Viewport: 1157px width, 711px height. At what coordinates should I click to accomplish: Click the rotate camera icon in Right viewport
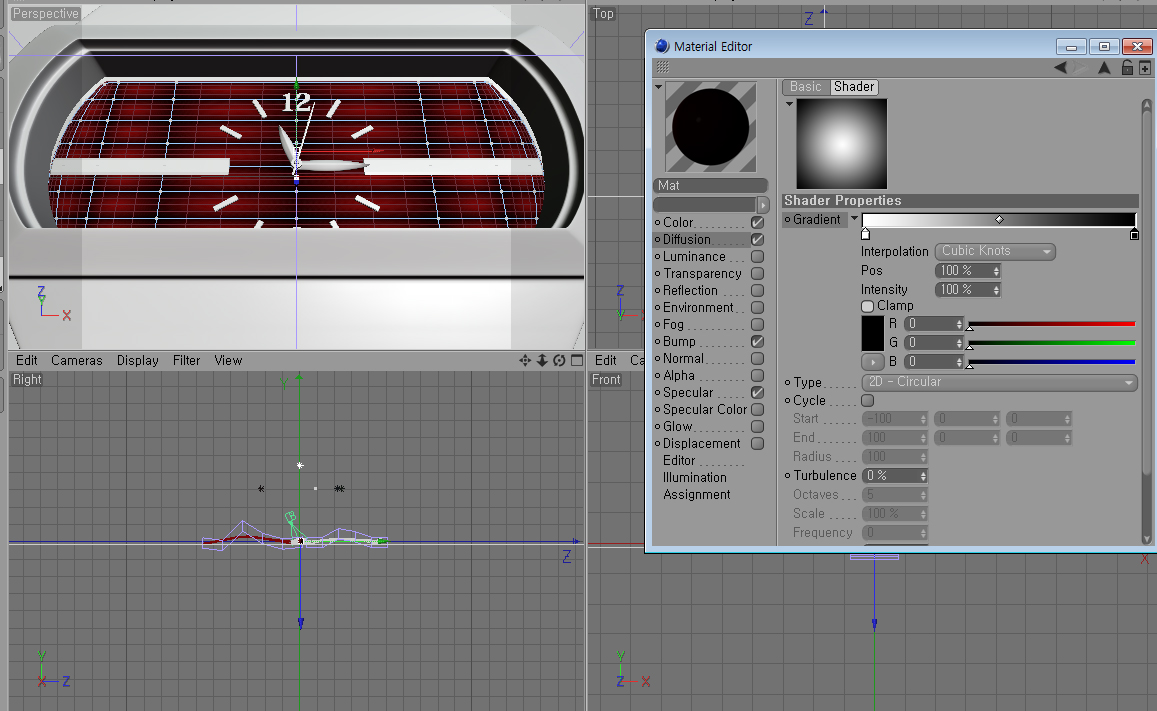pos(559,360)
